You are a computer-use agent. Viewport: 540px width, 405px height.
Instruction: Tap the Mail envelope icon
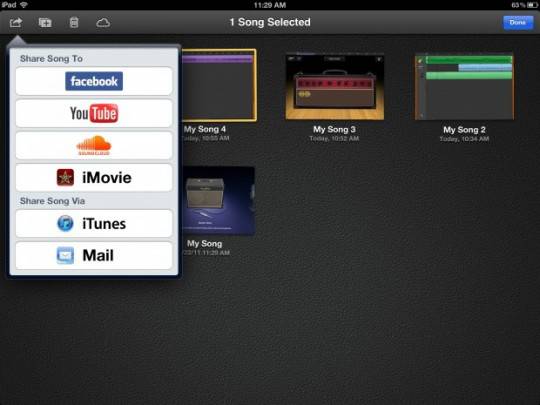(65, 256)
